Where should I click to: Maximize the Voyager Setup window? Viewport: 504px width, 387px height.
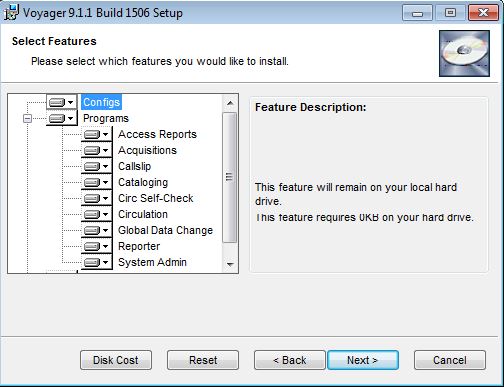point(450,13)
